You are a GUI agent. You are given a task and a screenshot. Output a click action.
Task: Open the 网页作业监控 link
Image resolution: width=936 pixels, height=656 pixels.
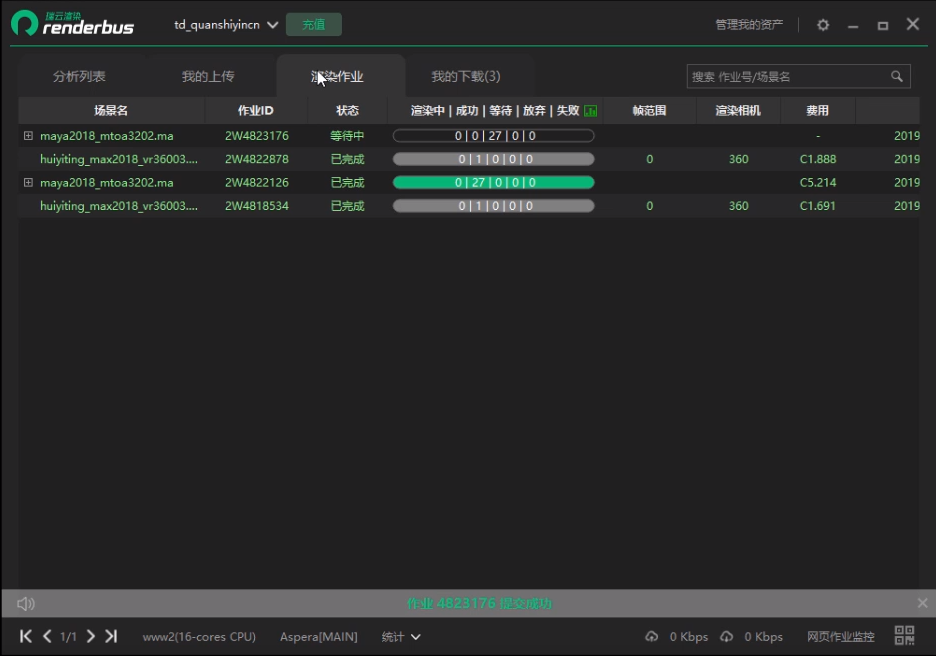coord(840,637)
